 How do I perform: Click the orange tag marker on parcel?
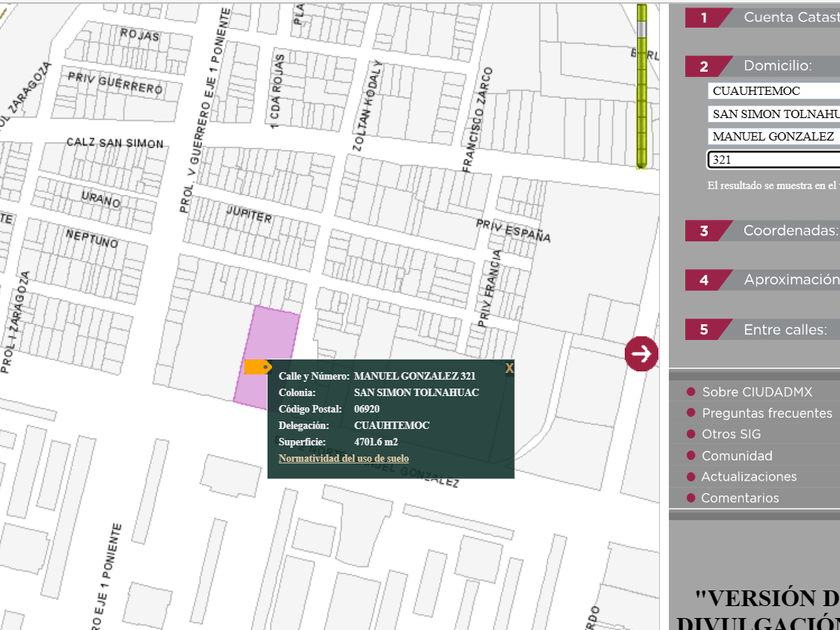257,367
